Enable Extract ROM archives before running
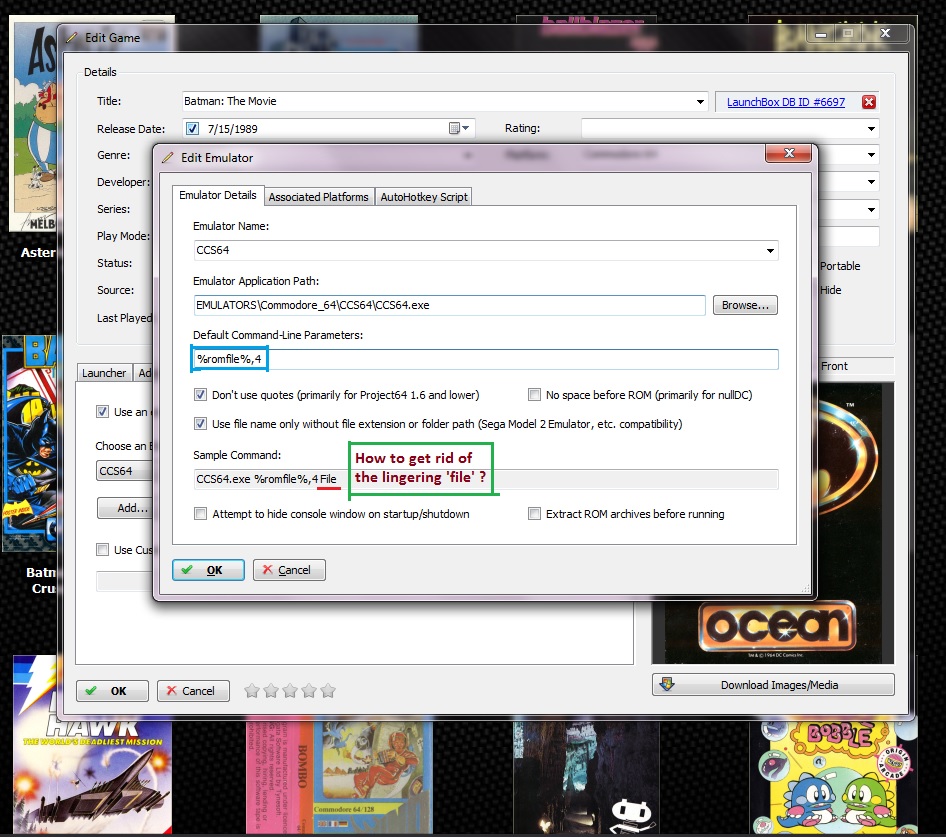Screen dimensions: 946x837 (x=534, y=514)
